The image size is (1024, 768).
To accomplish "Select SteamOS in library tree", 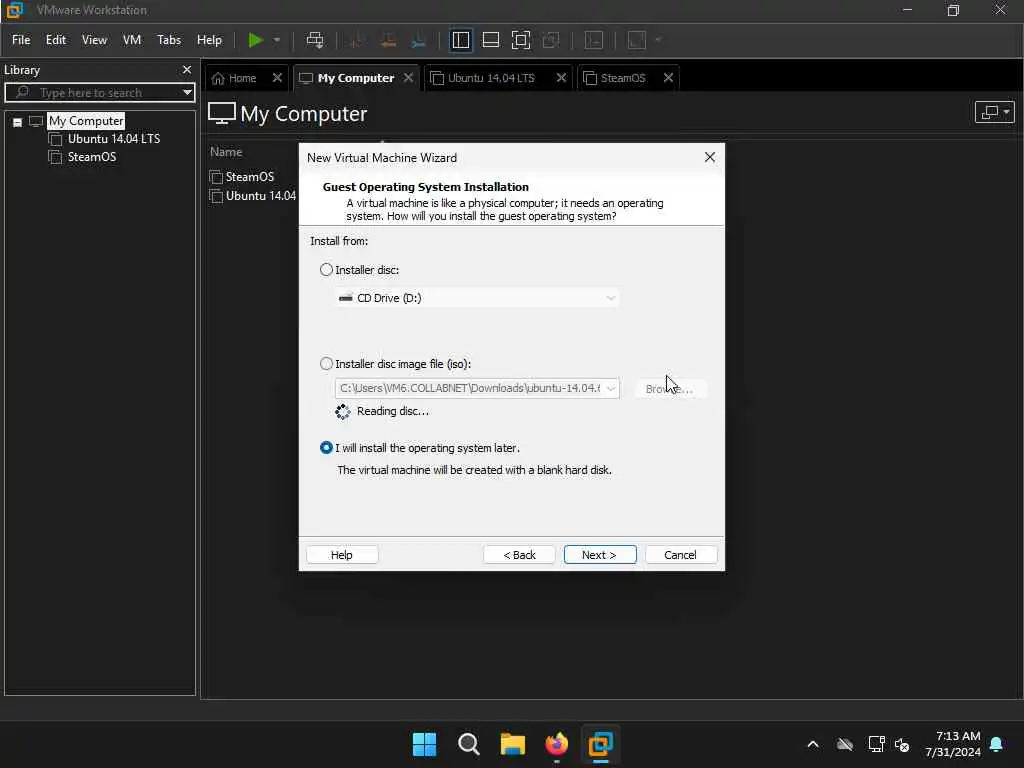I will pyautogui.click(x=91, y=157).
